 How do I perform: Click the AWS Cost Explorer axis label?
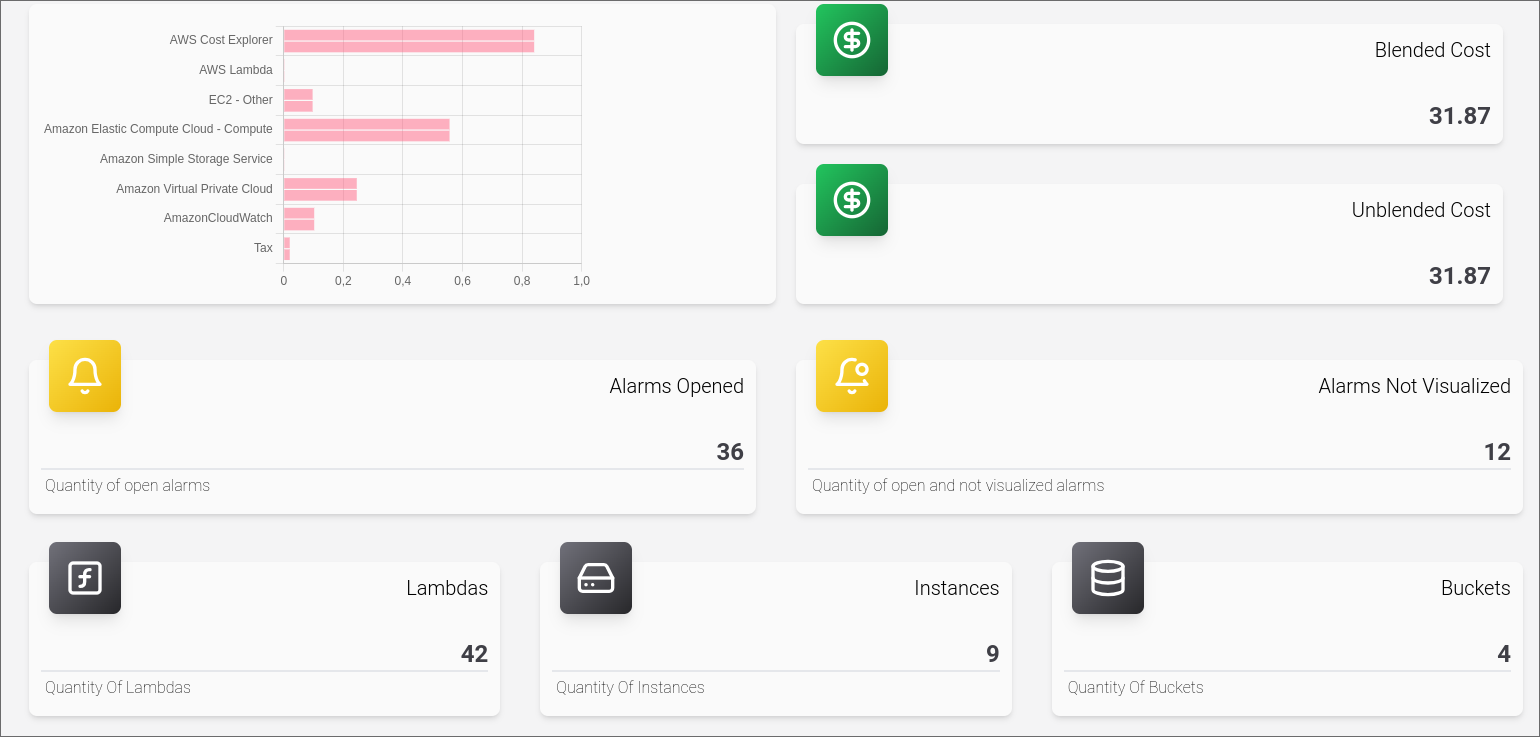point(221,40)
